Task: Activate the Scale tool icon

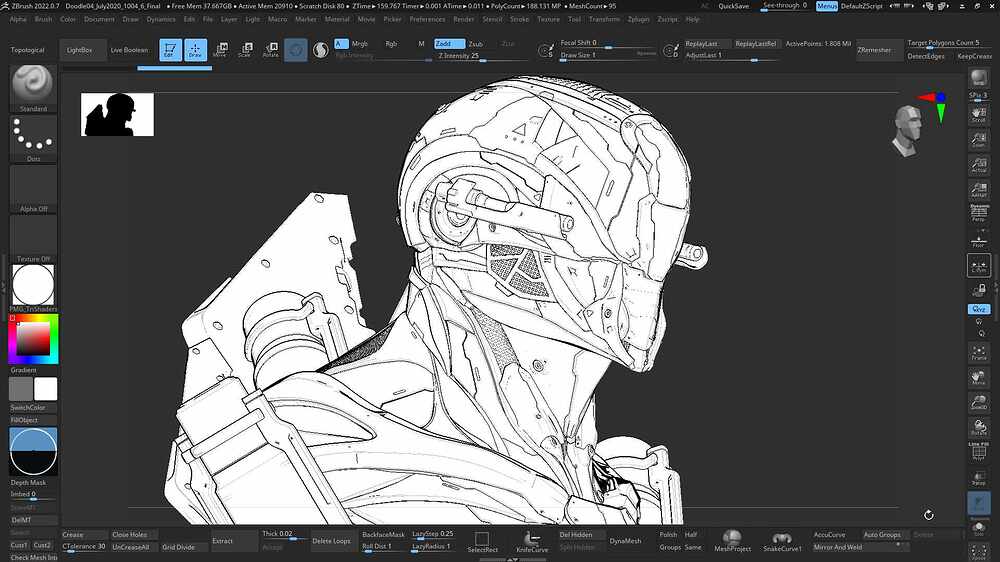Action: coord(245,50)
